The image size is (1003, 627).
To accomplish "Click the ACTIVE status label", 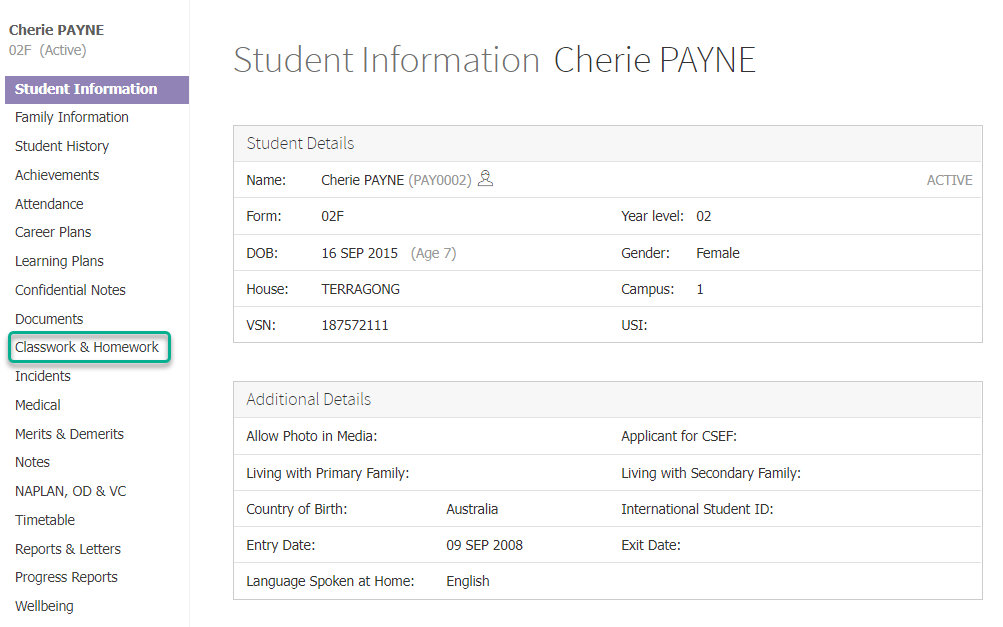I will (x=949, y=180).
